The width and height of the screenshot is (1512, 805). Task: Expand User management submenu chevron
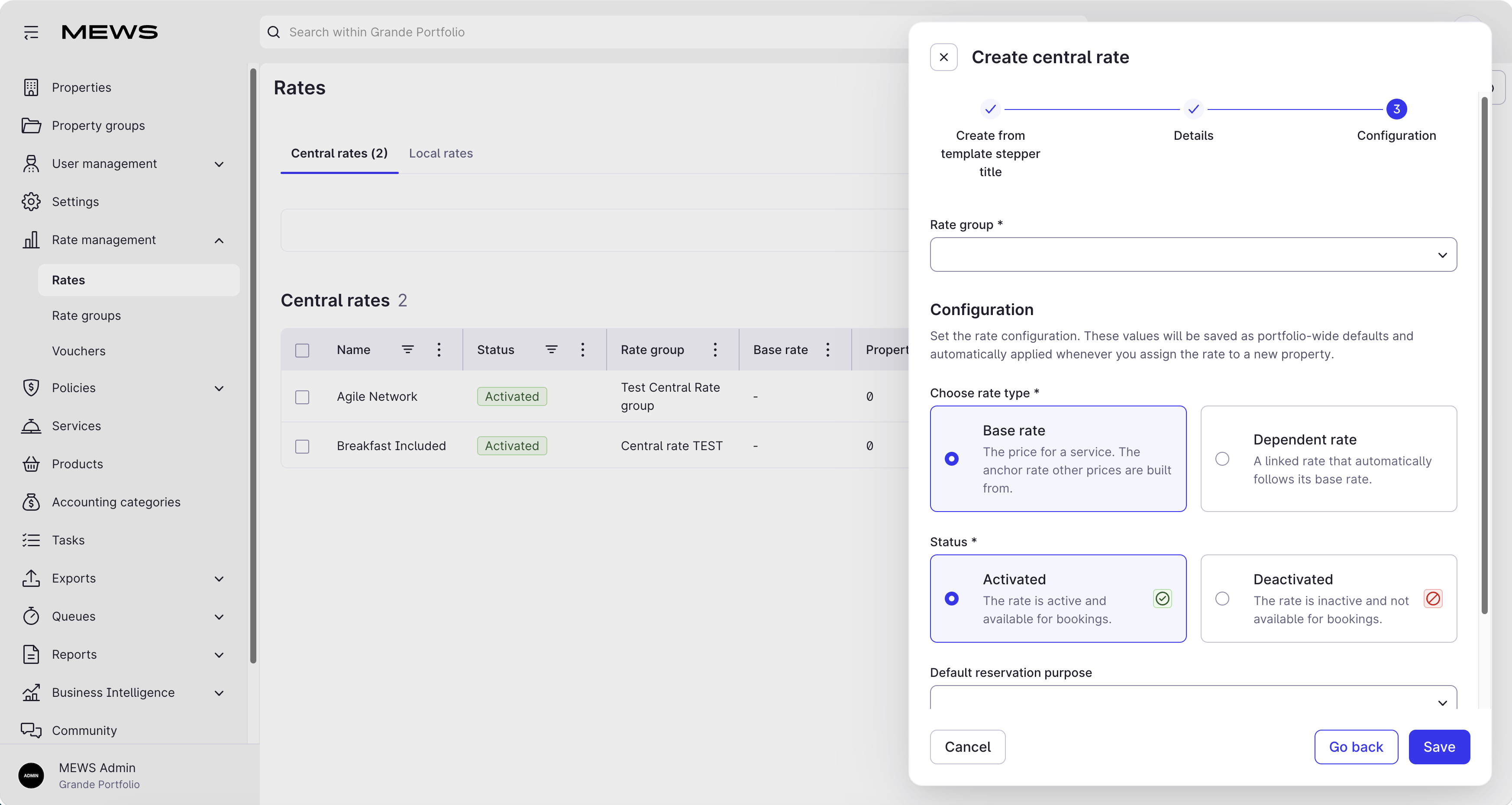coord(220,164)
